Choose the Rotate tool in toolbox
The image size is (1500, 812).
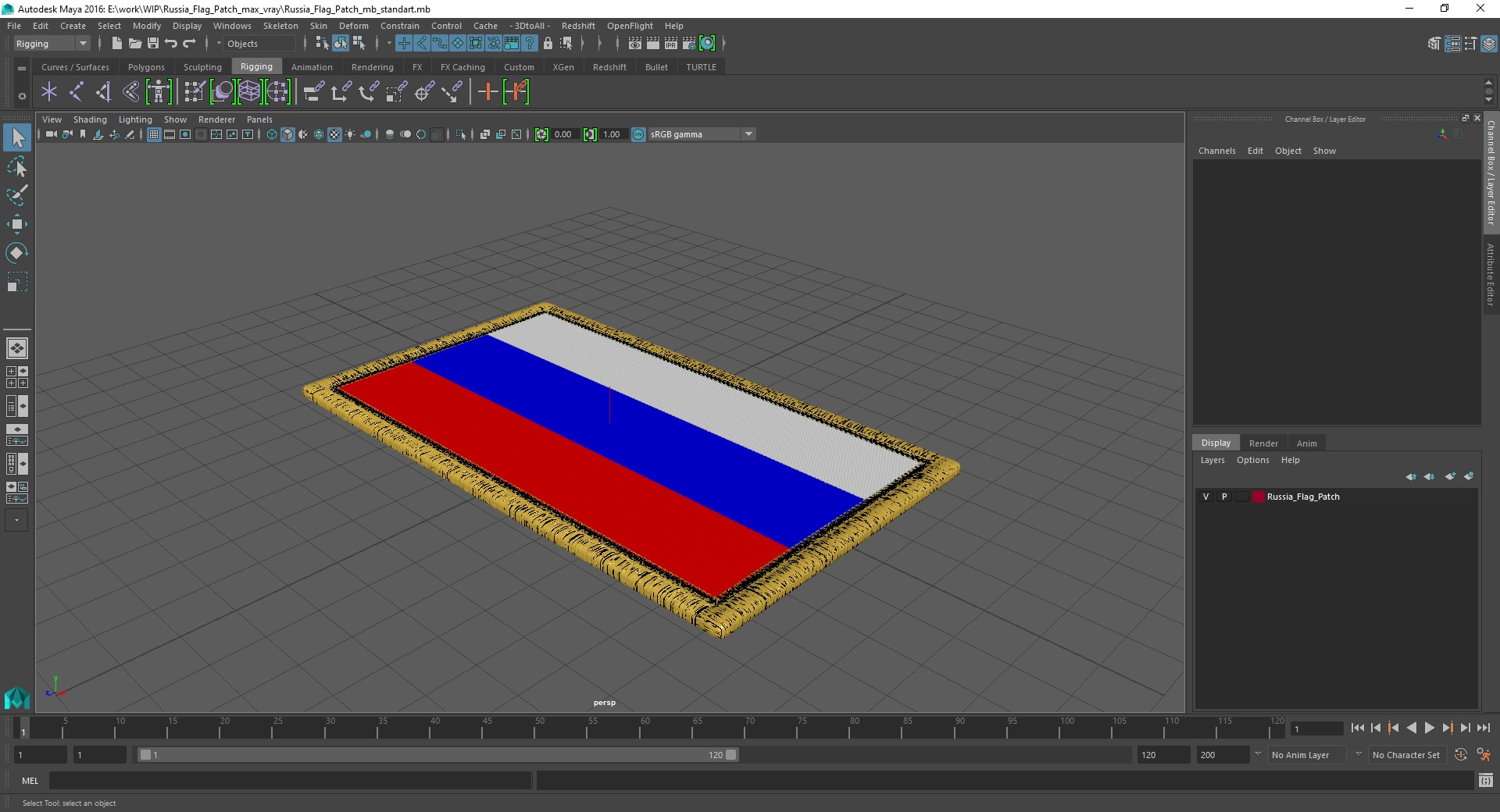click(x=17, y=253)
